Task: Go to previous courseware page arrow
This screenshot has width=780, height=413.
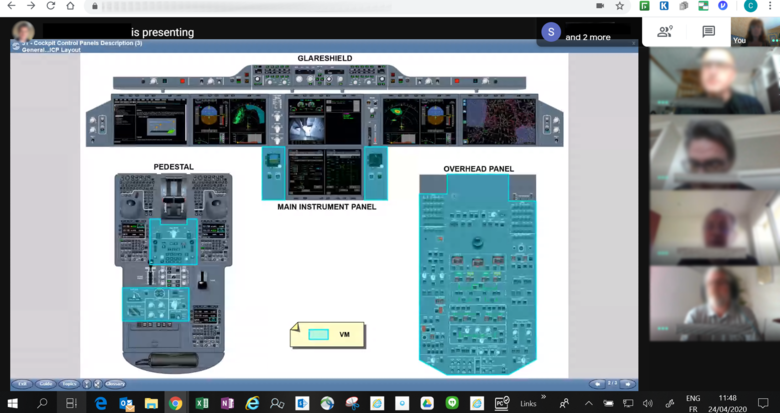Action: click(597, 384)
